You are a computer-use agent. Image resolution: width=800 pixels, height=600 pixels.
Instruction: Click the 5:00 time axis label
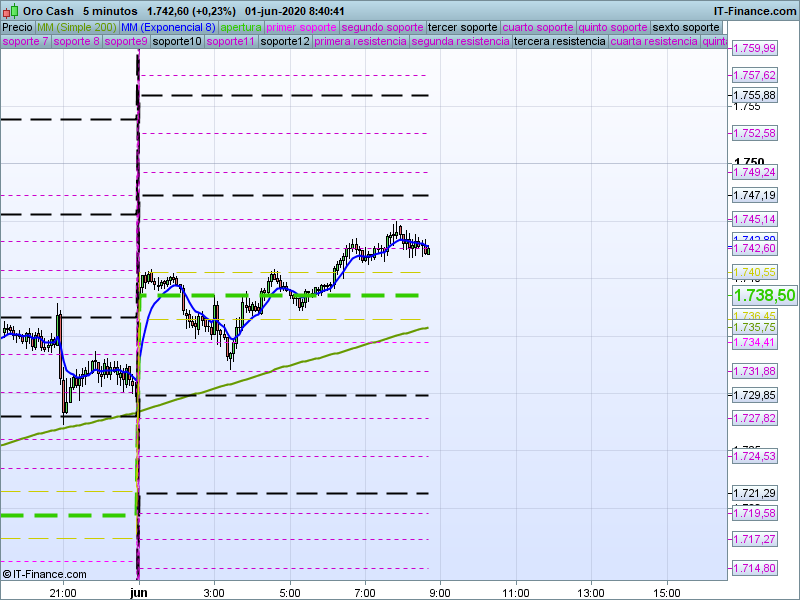290,593
